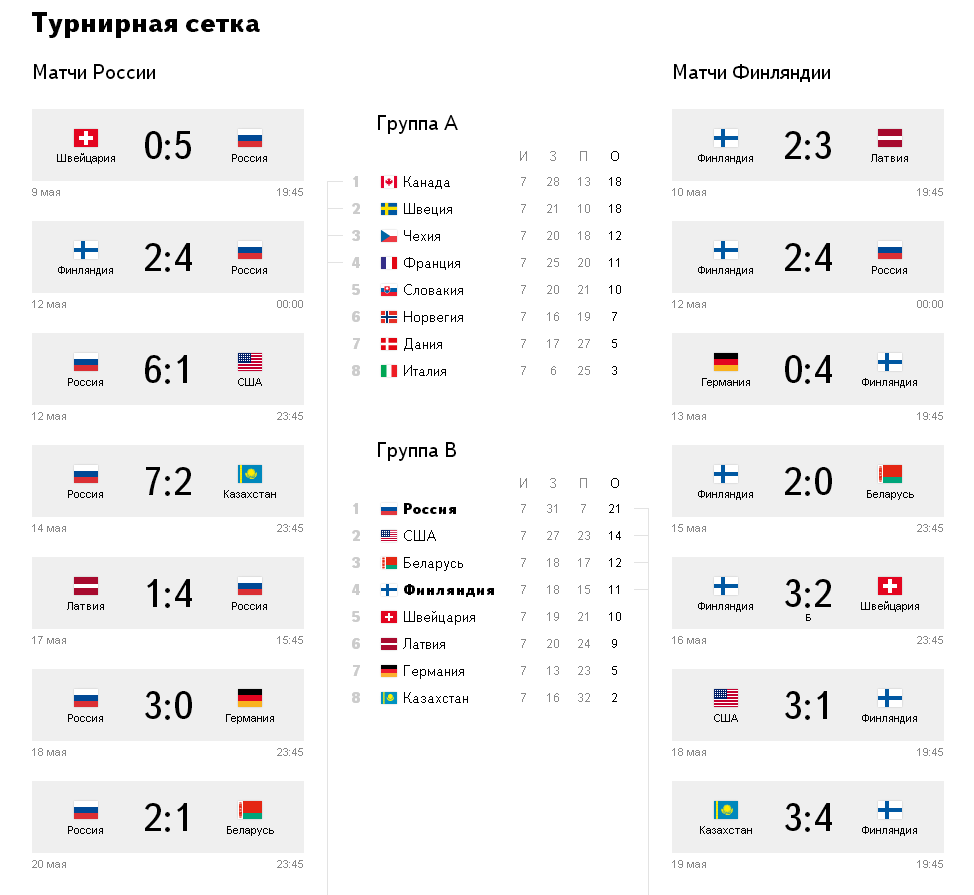This screenshot has height=895, width=974.
Task: Open the Russia–Kazakhstan 7:2 match score
Action: click(x=168, y=482)
